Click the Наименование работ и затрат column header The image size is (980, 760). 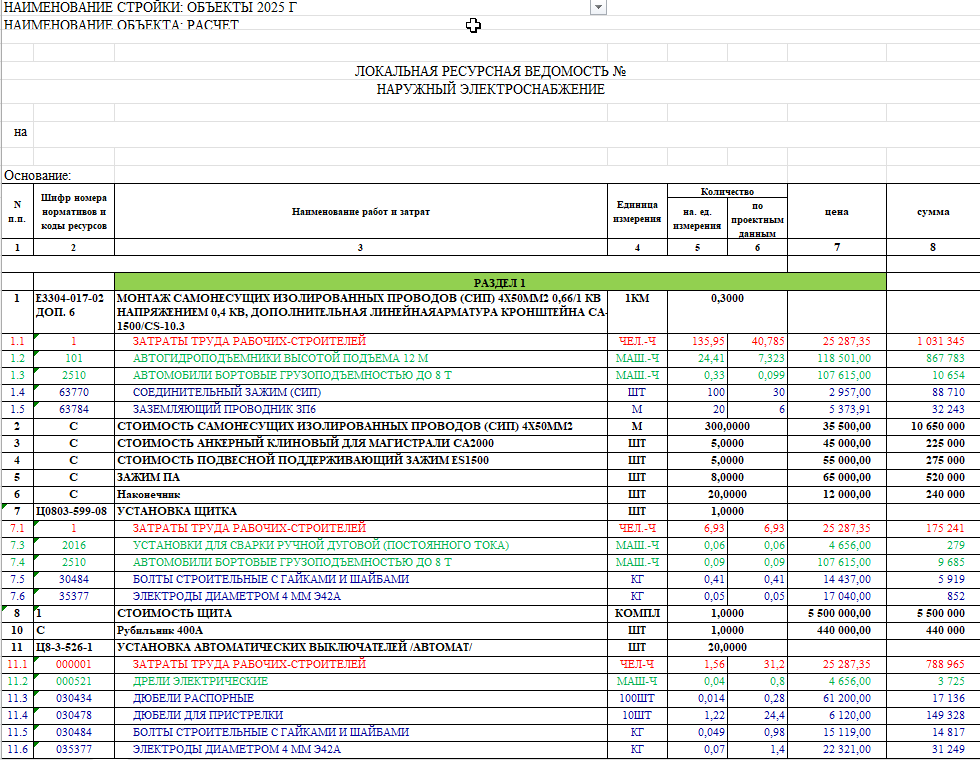point(361,211)
